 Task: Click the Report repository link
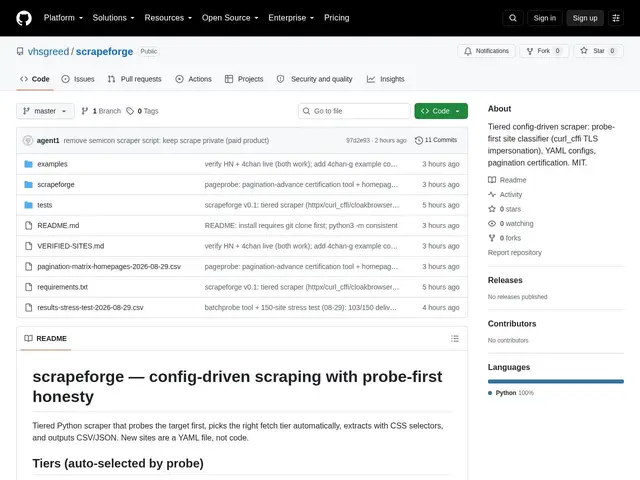(x=515, y=253)
